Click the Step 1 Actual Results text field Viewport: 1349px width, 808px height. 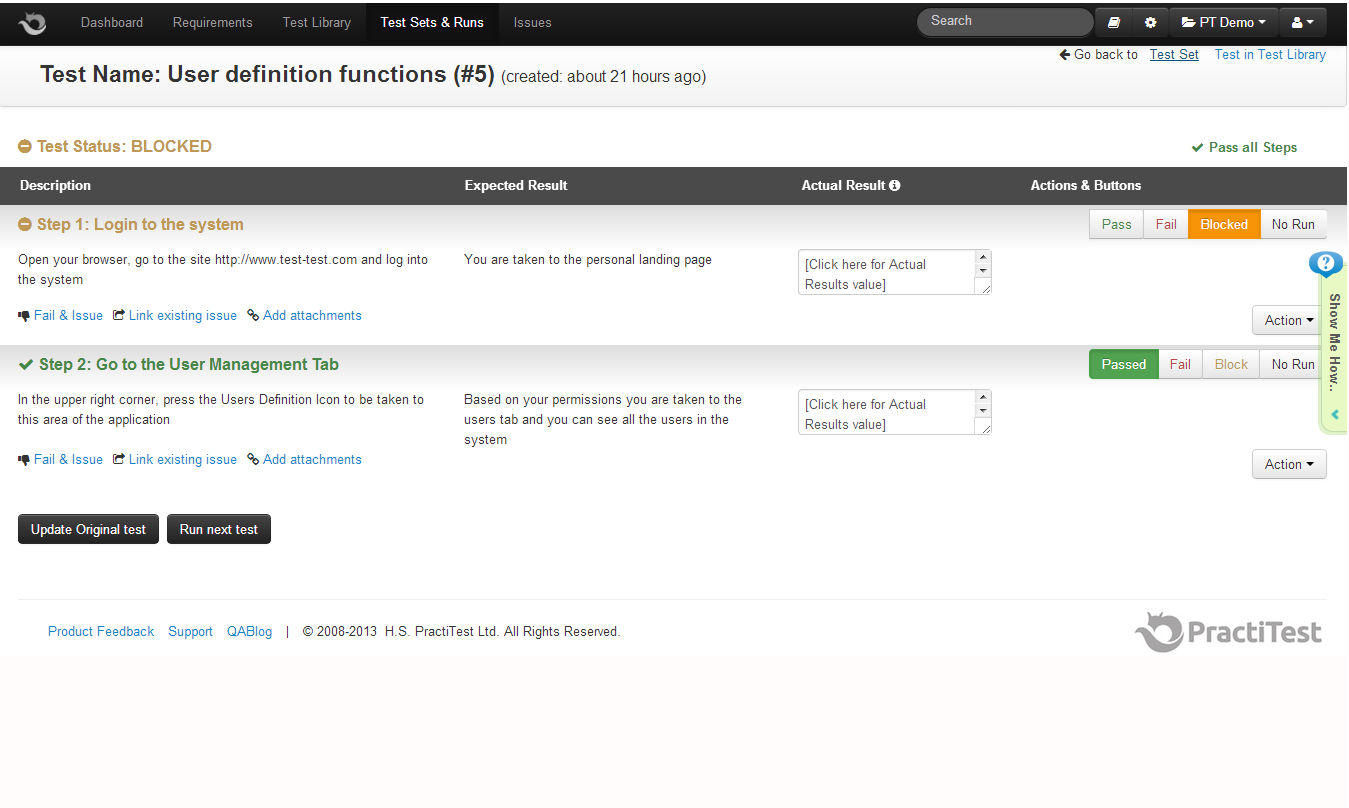886,273
